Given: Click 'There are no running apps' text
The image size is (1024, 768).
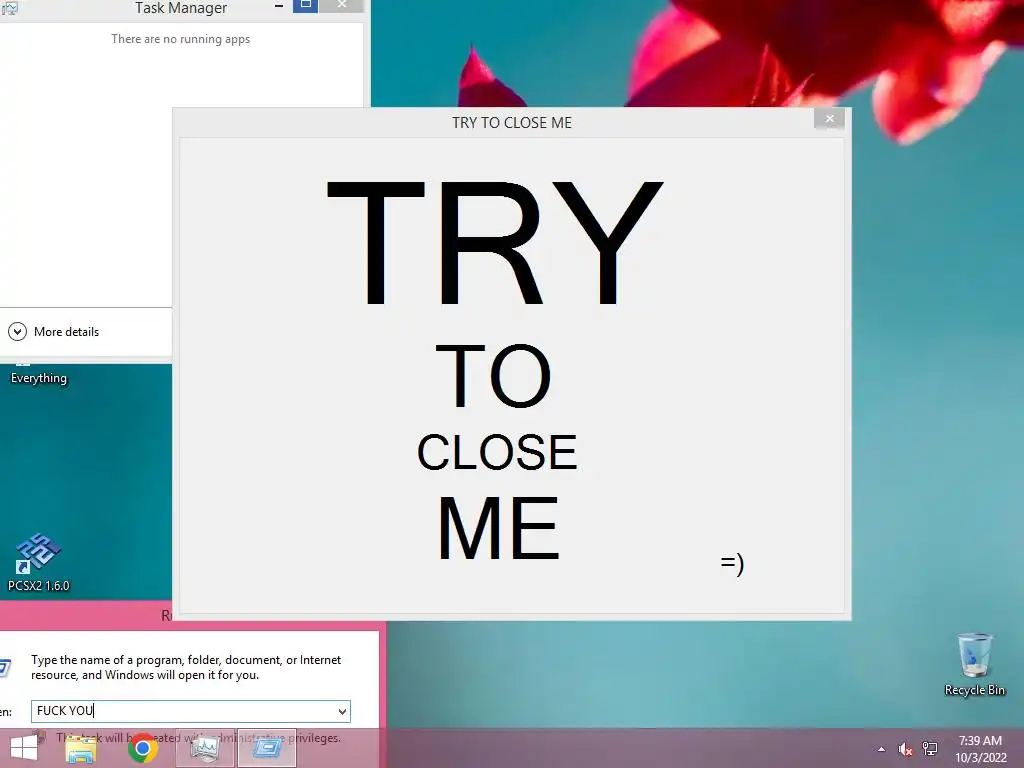Looking at the screenshot, I should tap(180, 39).
